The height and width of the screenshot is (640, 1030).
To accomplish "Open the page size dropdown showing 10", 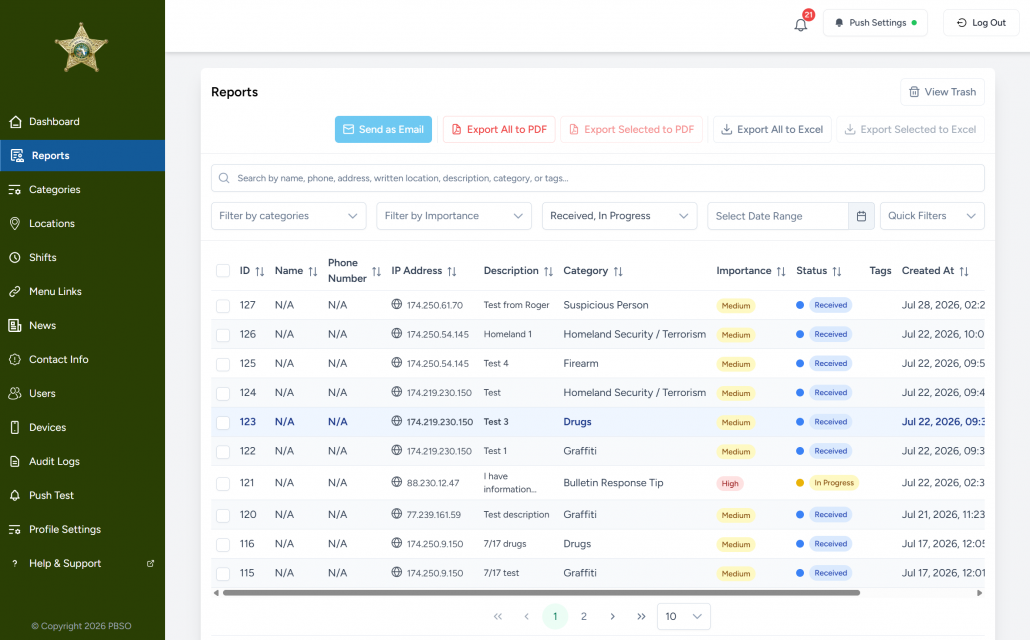I will tap(683, 616).
